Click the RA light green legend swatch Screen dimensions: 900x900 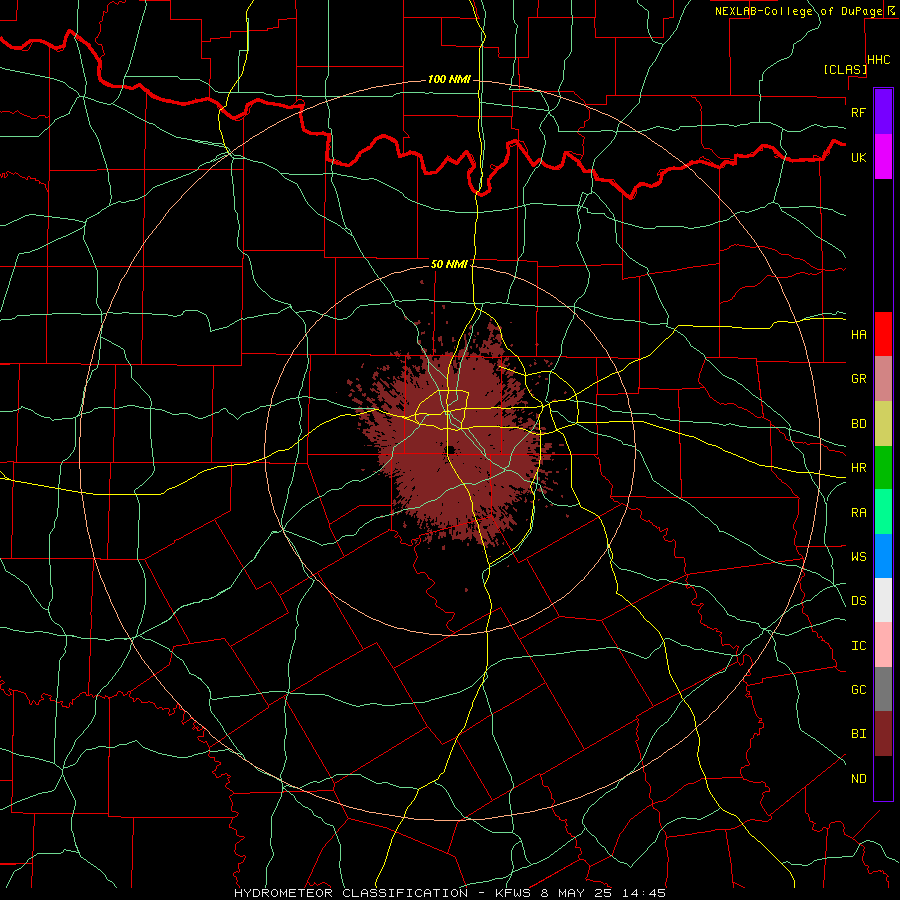[x=883, y=512]
